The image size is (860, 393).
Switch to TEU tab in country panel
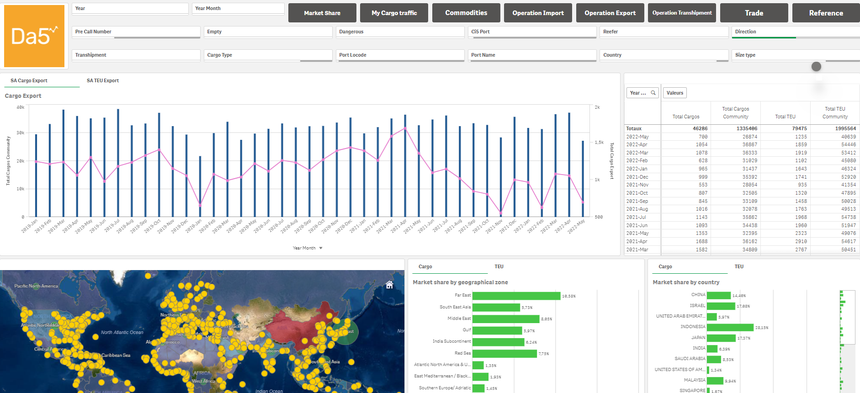(739, 267)
